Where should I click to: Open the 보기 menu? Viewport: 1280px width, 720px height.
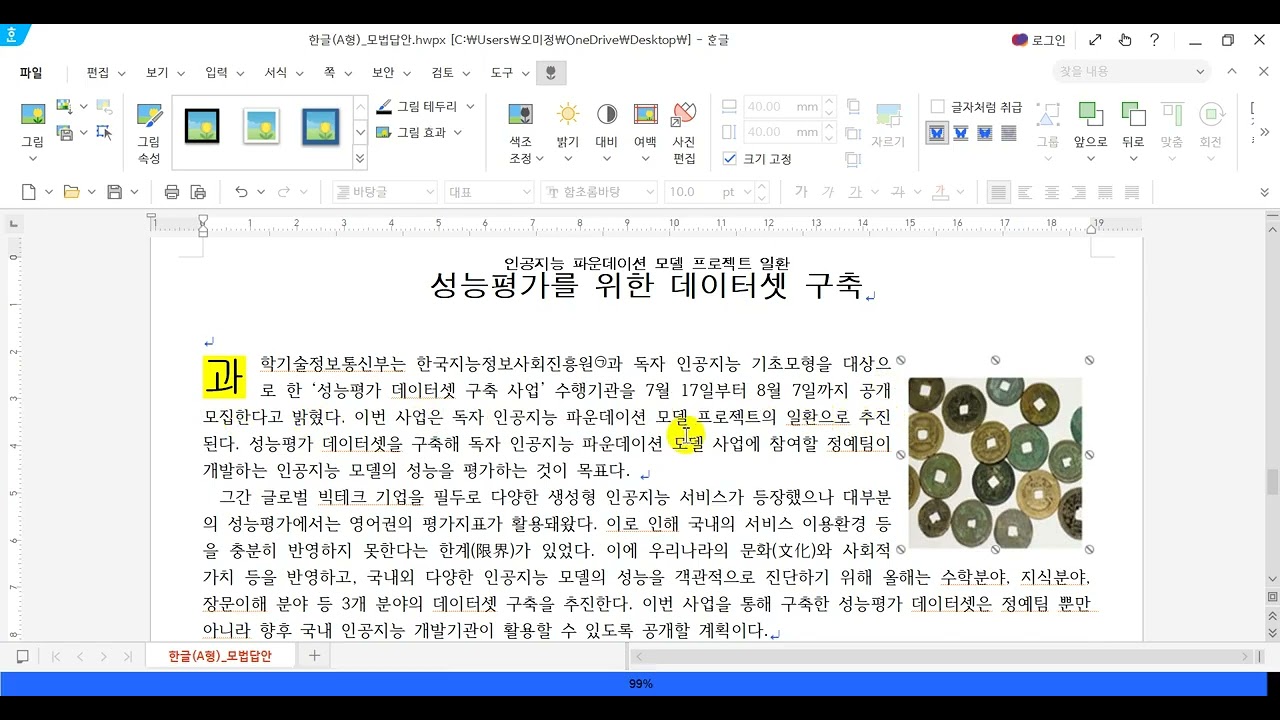(x=165, y=73)
